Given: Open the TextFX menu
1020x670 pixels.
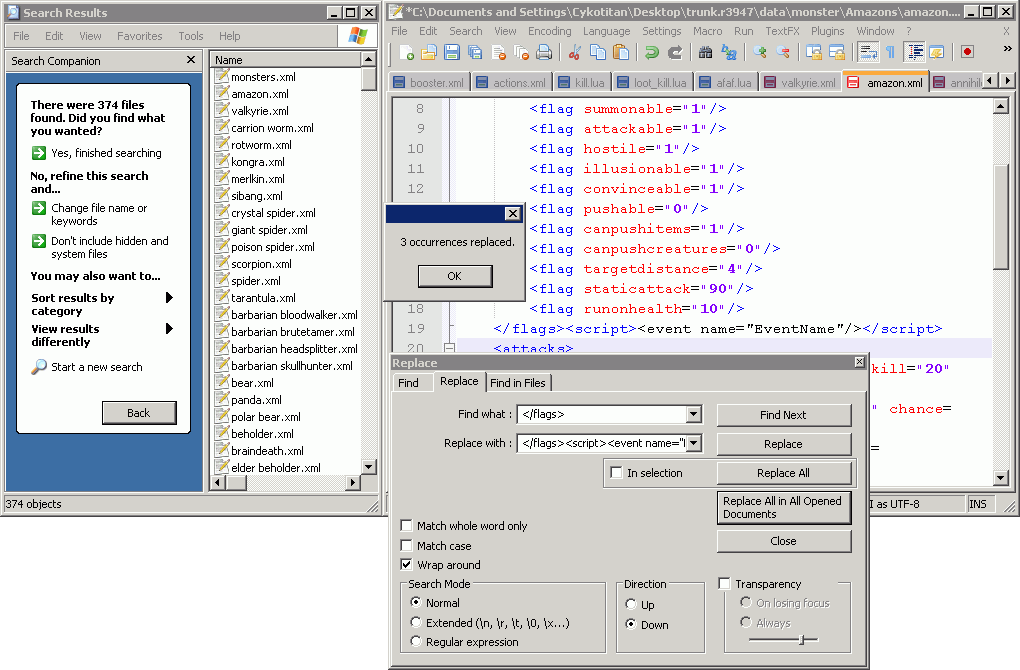Looking at the screenshot, I should (x=783, y=31).
